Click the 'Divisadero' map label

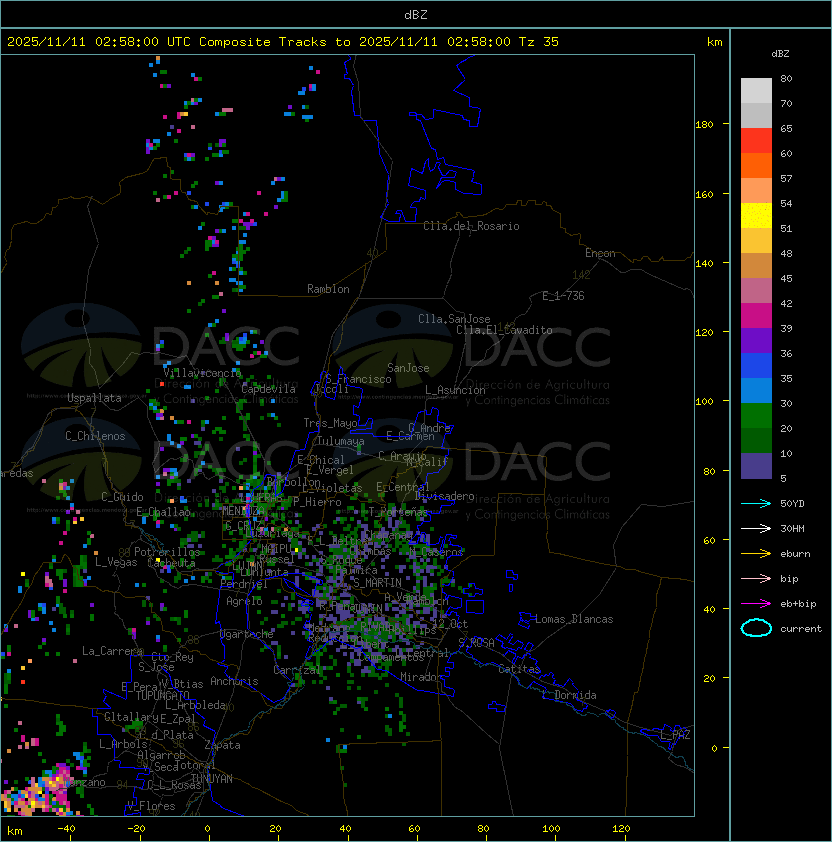tap(444, 496)
